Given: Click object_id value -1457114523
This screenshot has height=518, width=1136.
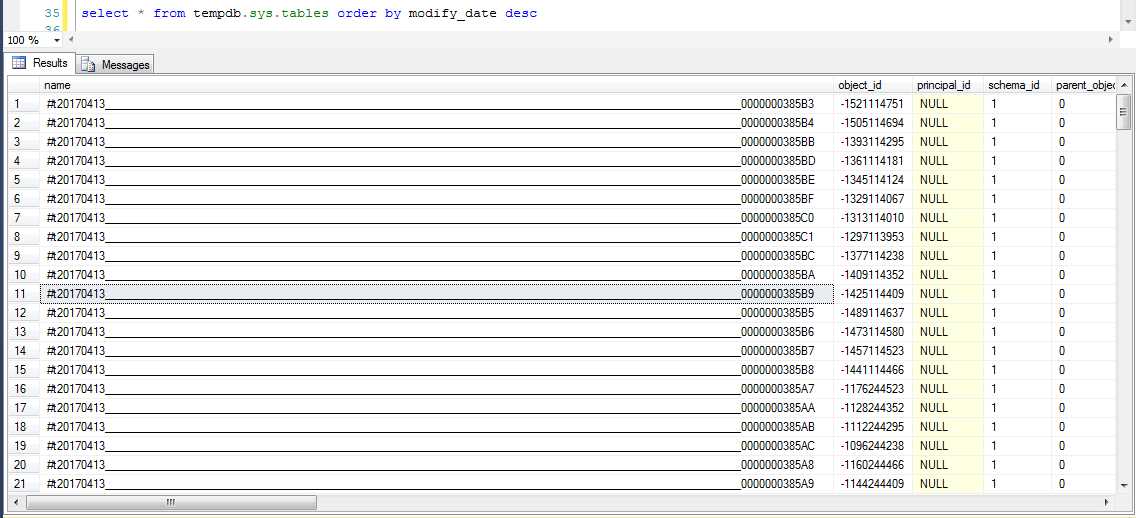Looking at the screenshot, I should click(x=873, y=351).
